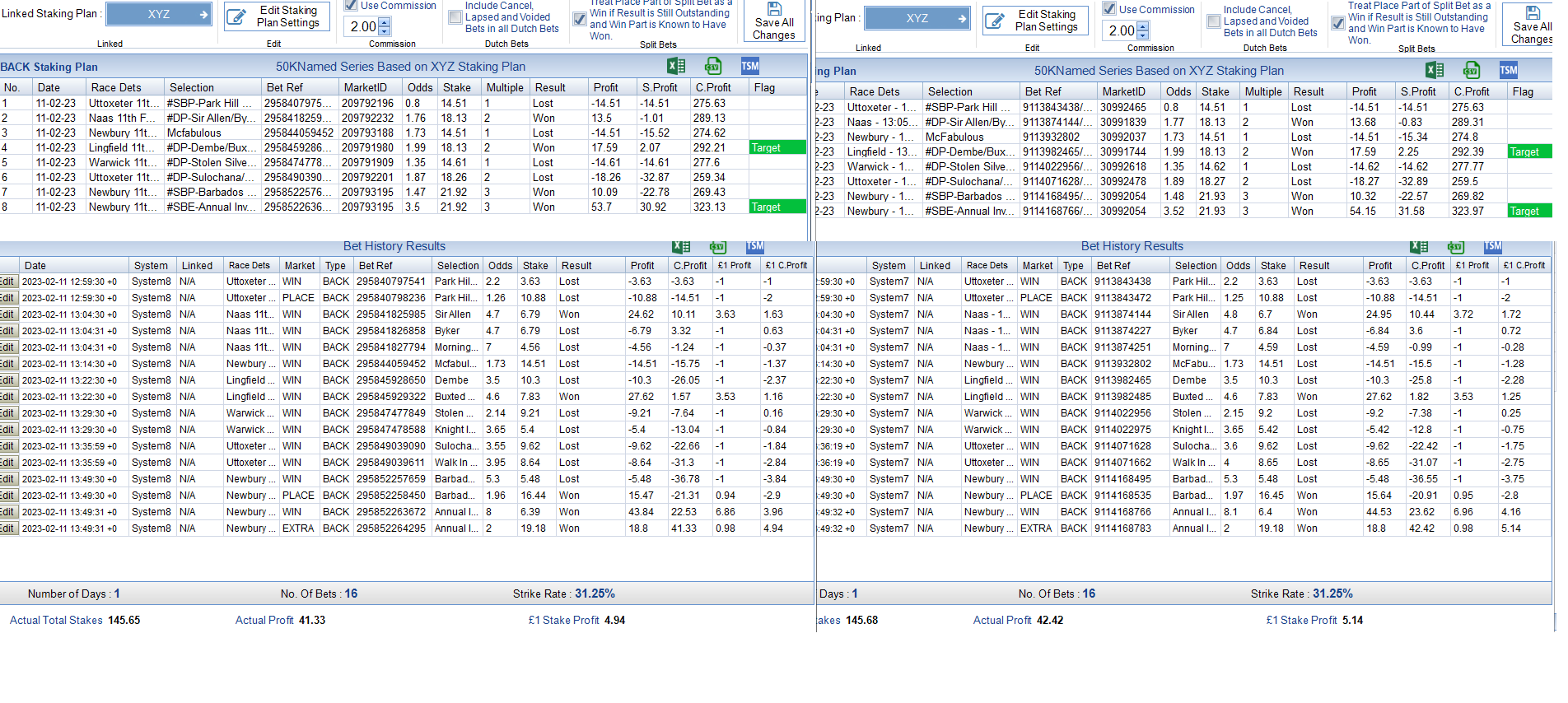This screenshot has width=1568, height=703.
Task: Export right Bet History Results to Excel
Action: tap(1419, 246)
